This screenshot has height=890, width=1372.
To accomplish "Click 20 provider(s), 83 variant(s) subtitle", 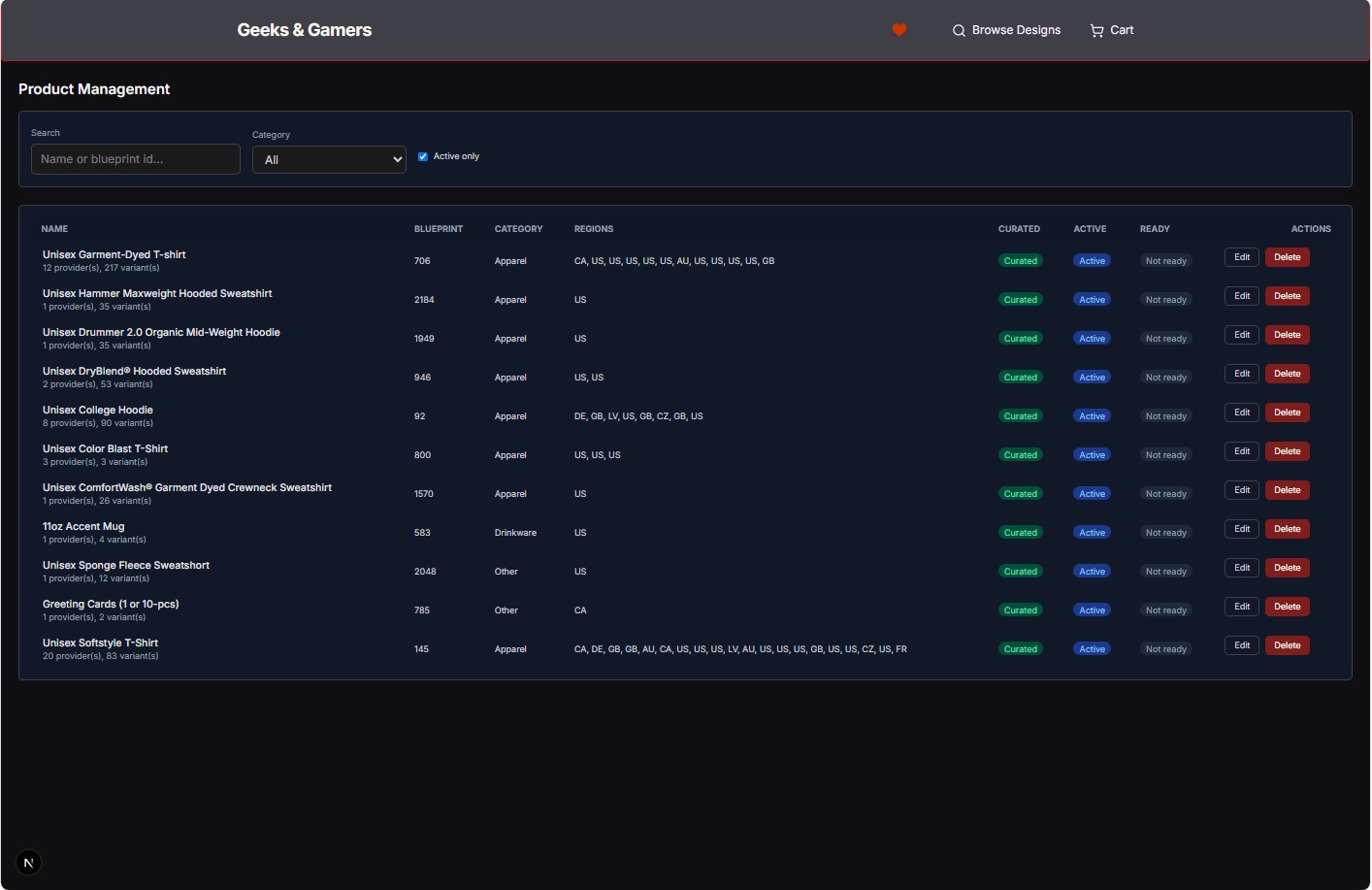I will [101, 656].
